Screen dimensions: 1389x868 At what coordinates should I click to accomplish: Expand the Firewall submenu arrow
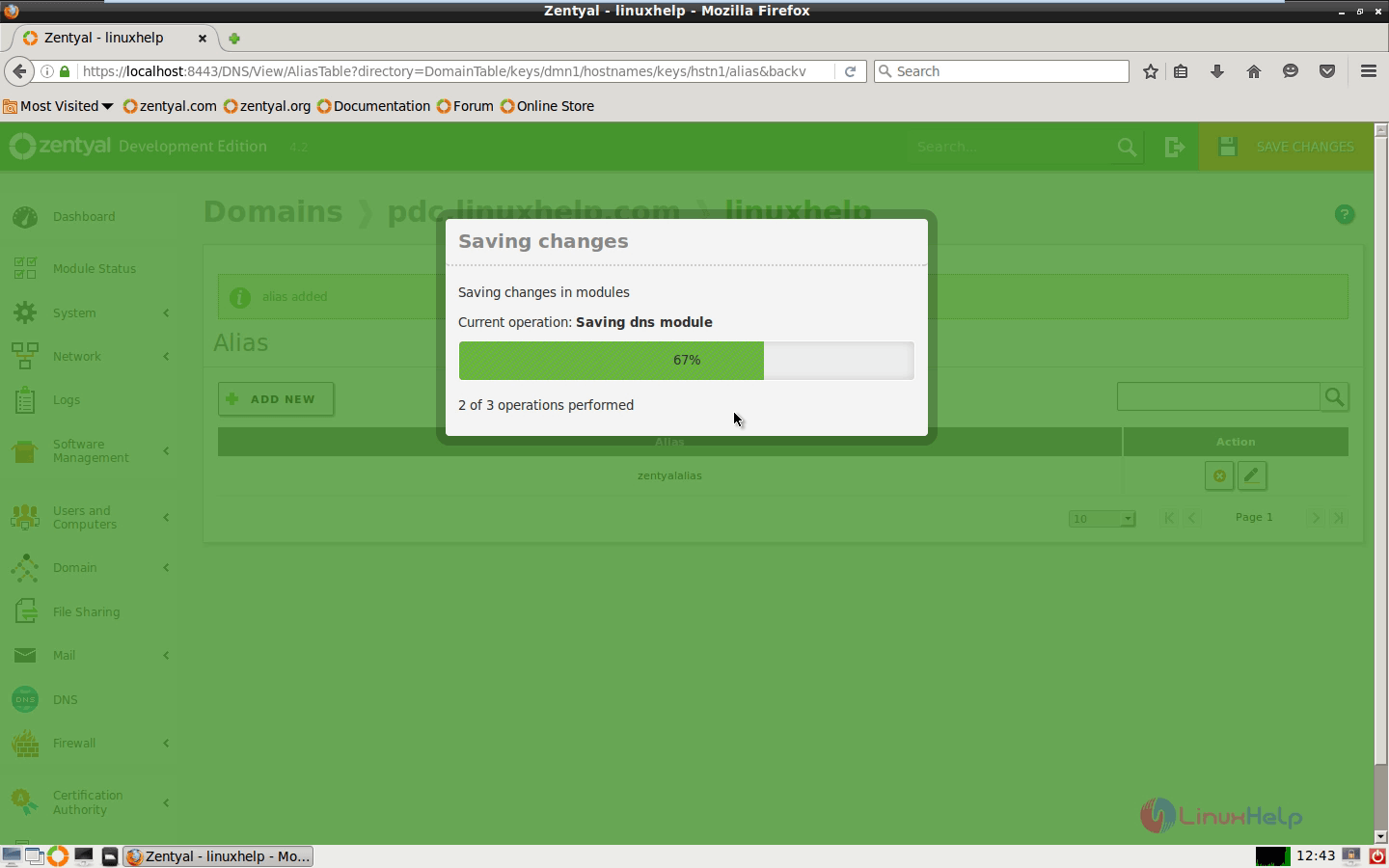[x=166, y=744]
